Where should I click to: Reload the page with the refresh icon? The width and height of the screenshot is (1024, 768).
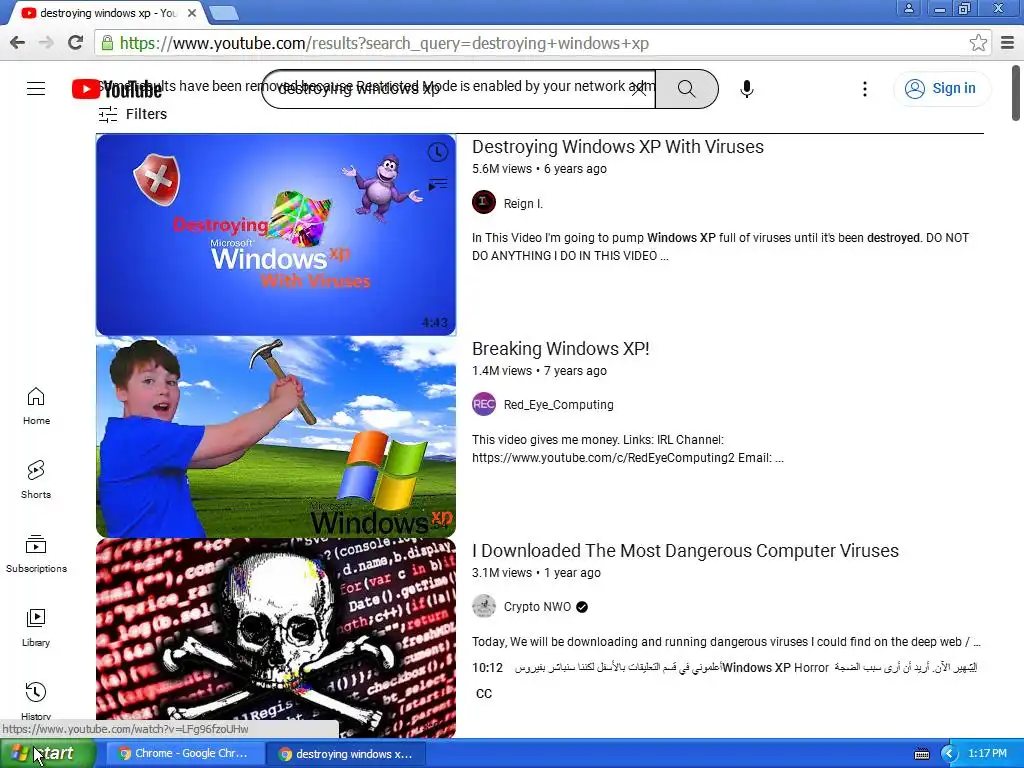(x=76, y=43)
